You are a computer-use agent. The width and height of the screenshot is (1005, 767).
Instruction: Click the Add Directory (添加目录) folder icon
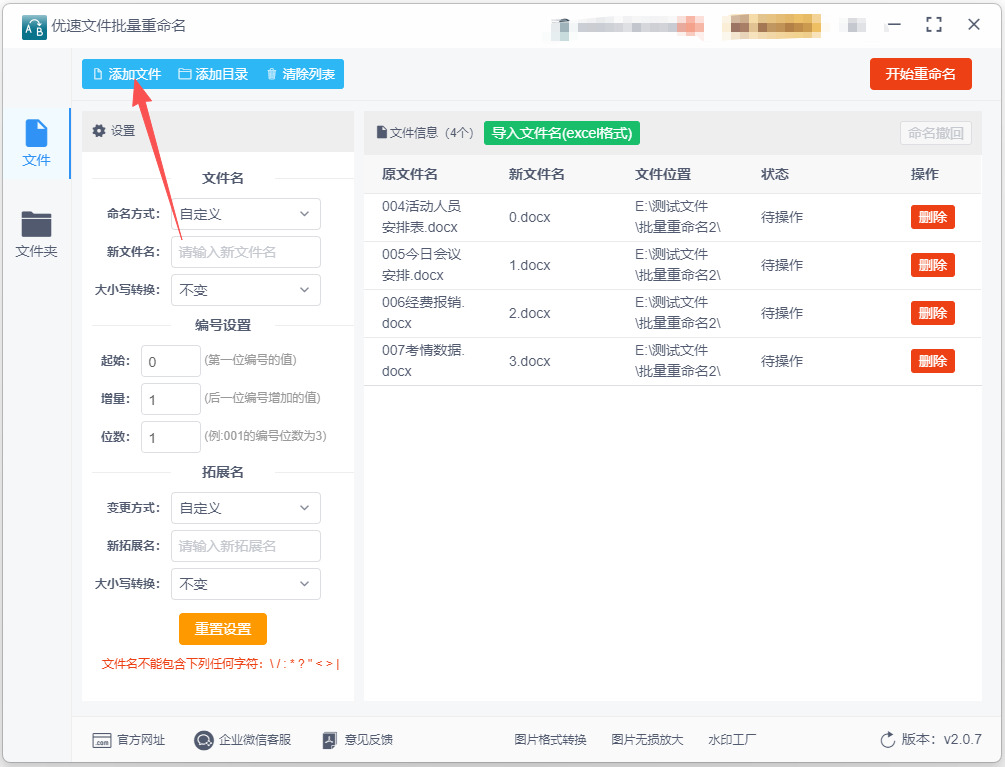184,74
